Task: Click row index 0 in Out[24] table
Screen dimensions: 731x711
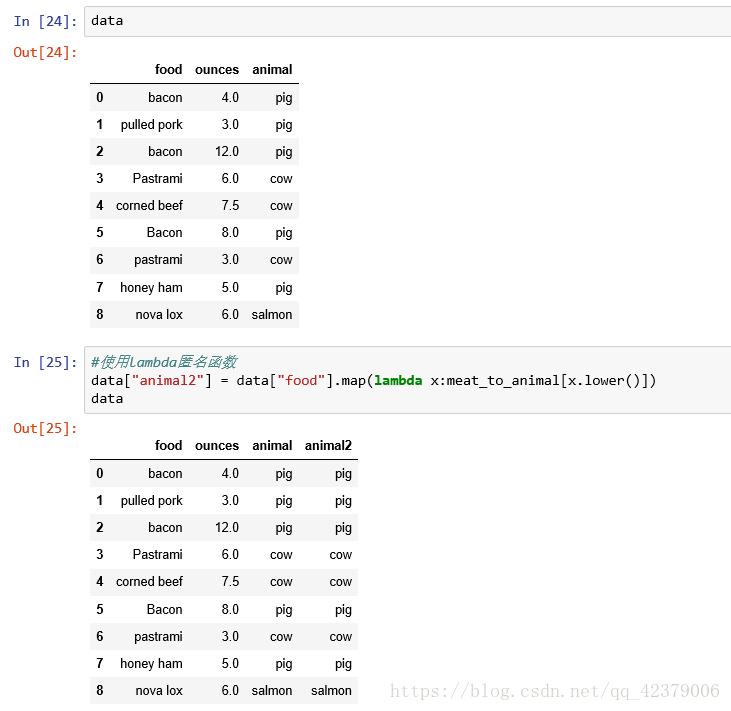Action: click(x=100, y=97)
